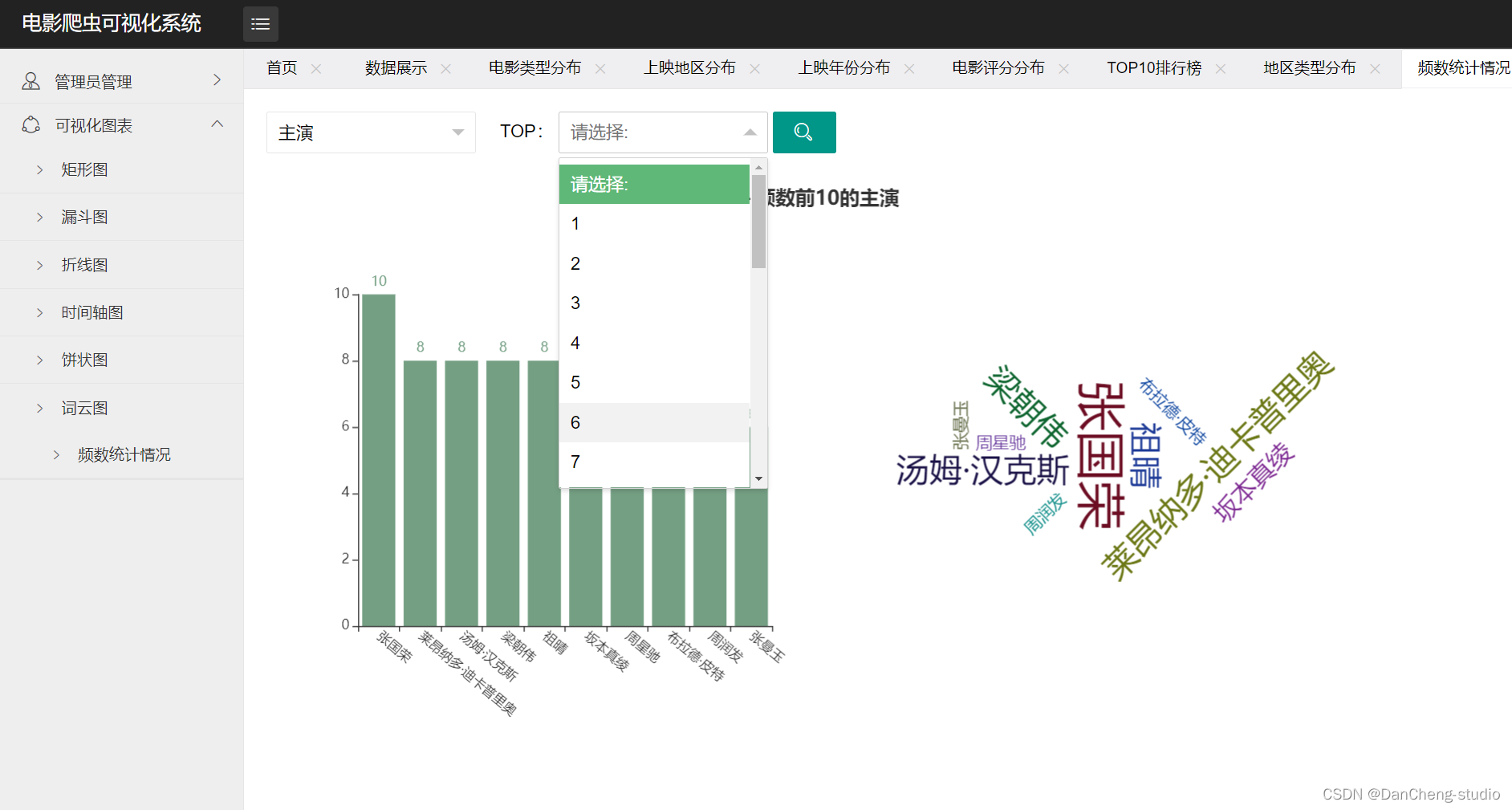1512x810 pixels.
Task: Click the green search magnifier button
Action: 804,132
